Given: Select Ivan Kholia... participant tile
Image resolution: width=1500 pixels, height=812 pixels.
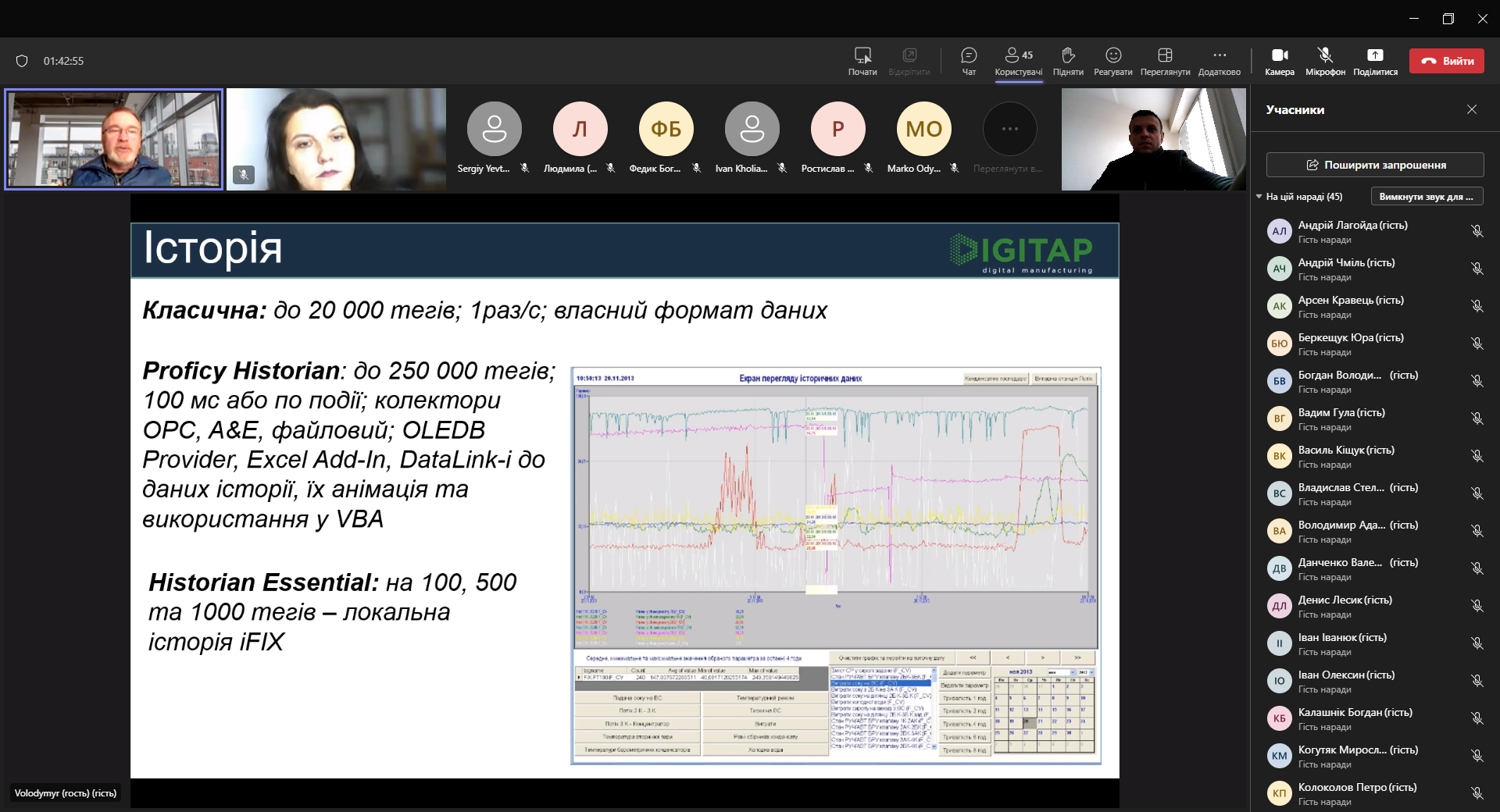Looking at the screenshot, I should point(752,138).
